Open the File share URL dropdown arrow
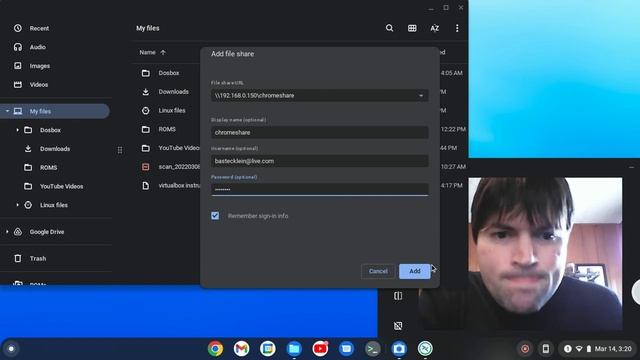 coord(421,96)
